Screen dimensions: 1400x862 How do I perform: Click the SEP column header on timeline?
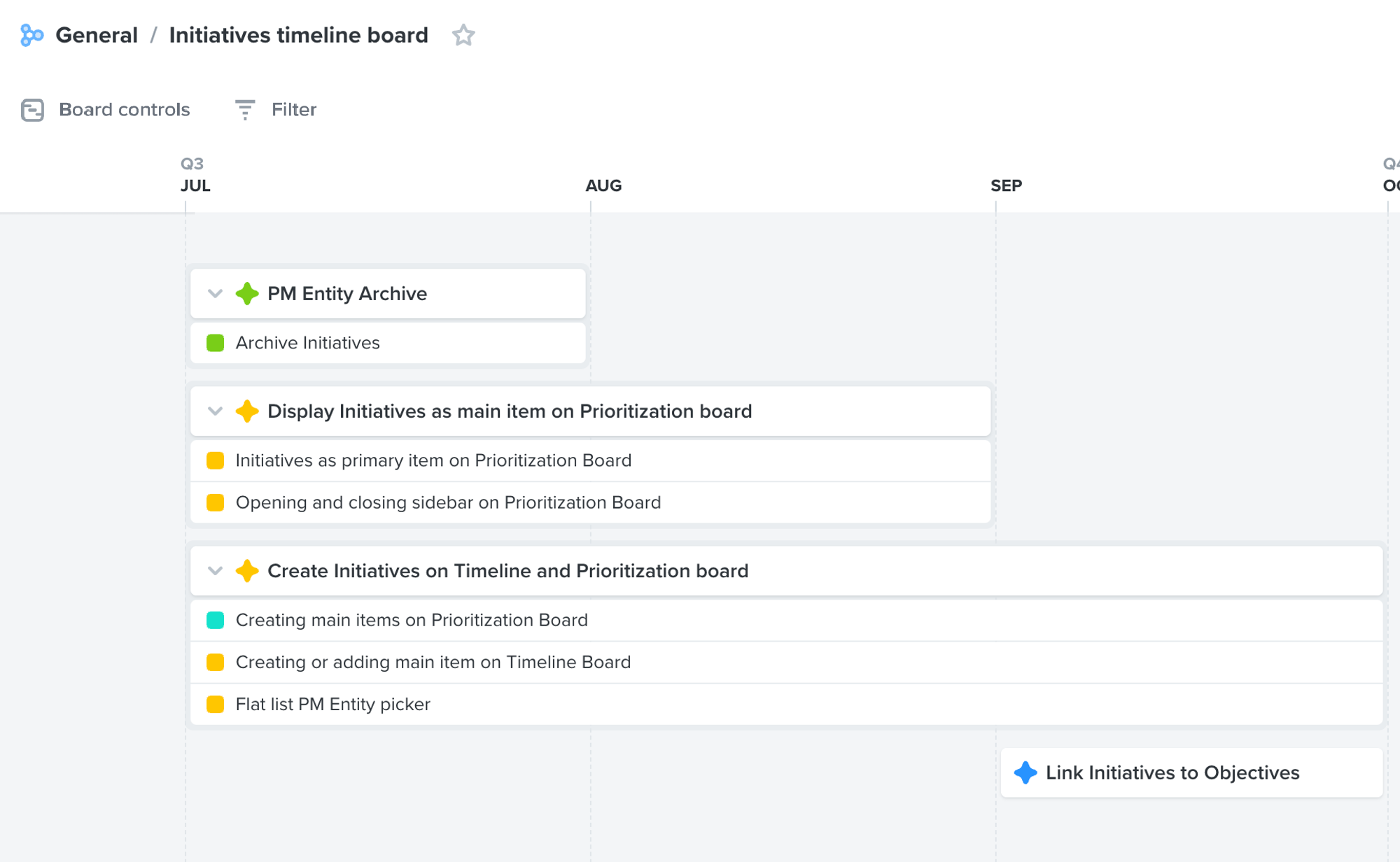(1006, 185)
